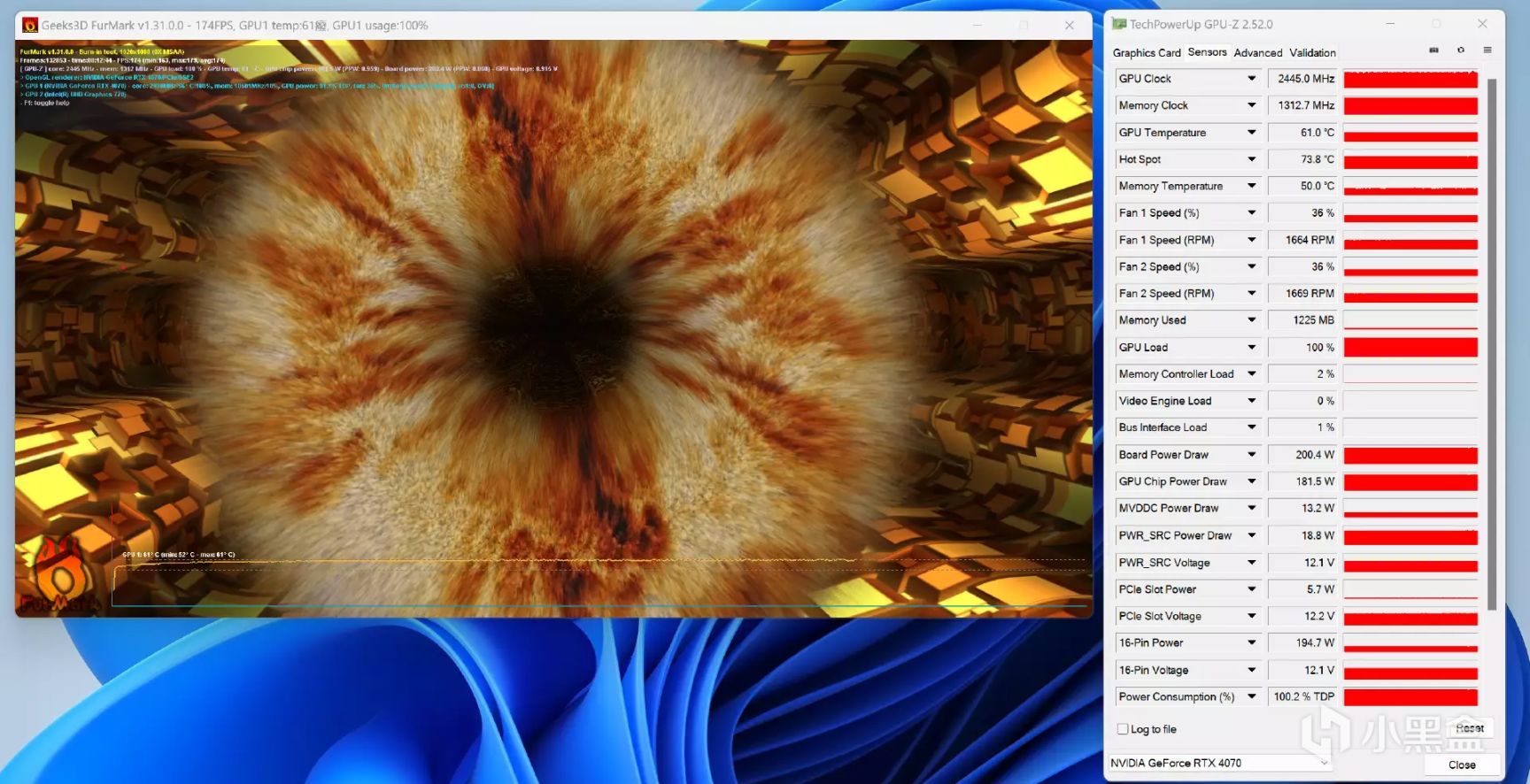Click the MVDDC Power Draw value 13.2 W
This screenshot has height=784, width=1530.
(1302, 508)
